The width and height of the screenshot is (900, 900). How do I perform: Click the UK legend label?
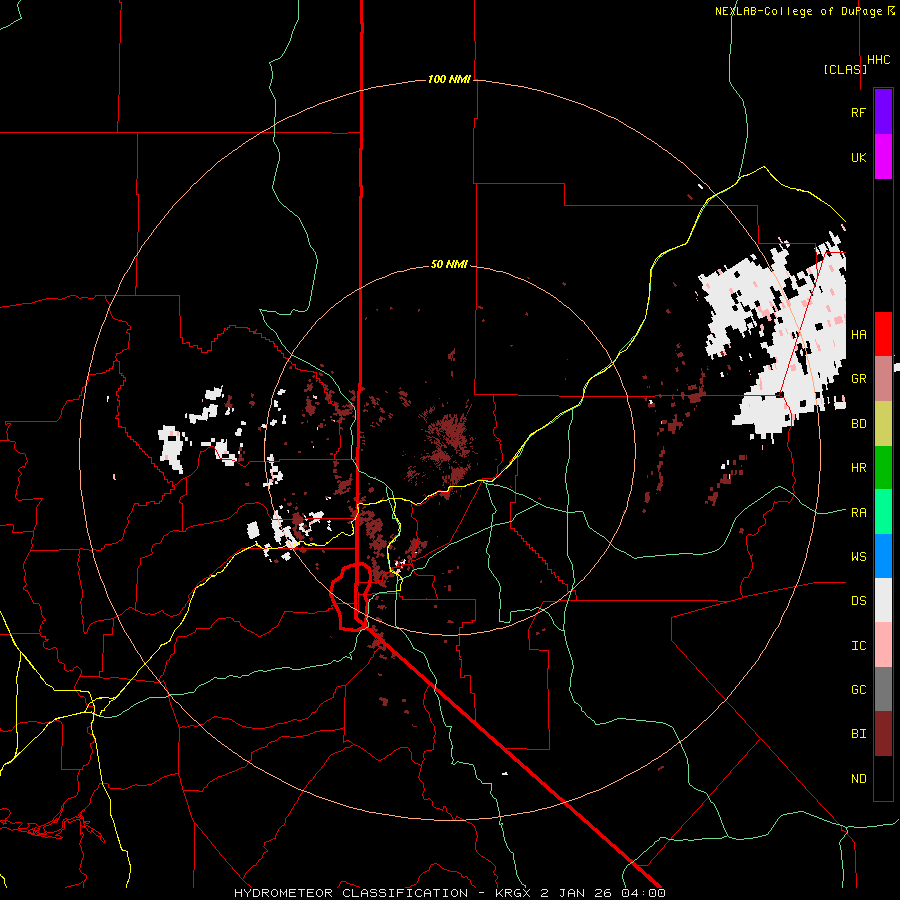coord(858,157)
